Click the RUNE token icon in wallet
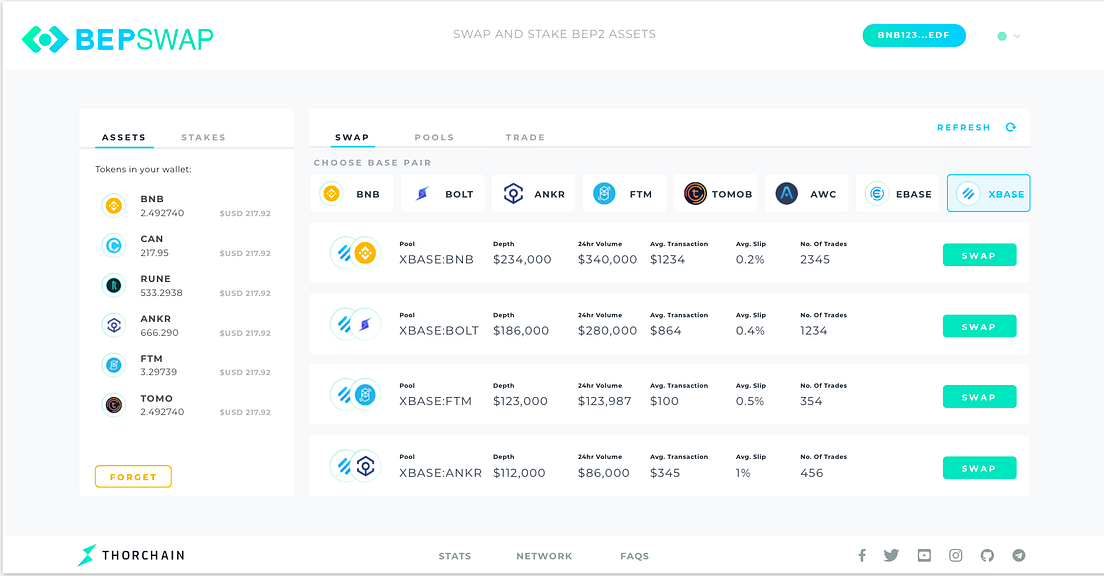Screen dimensions: 1104x576 [x=113, y=285]
